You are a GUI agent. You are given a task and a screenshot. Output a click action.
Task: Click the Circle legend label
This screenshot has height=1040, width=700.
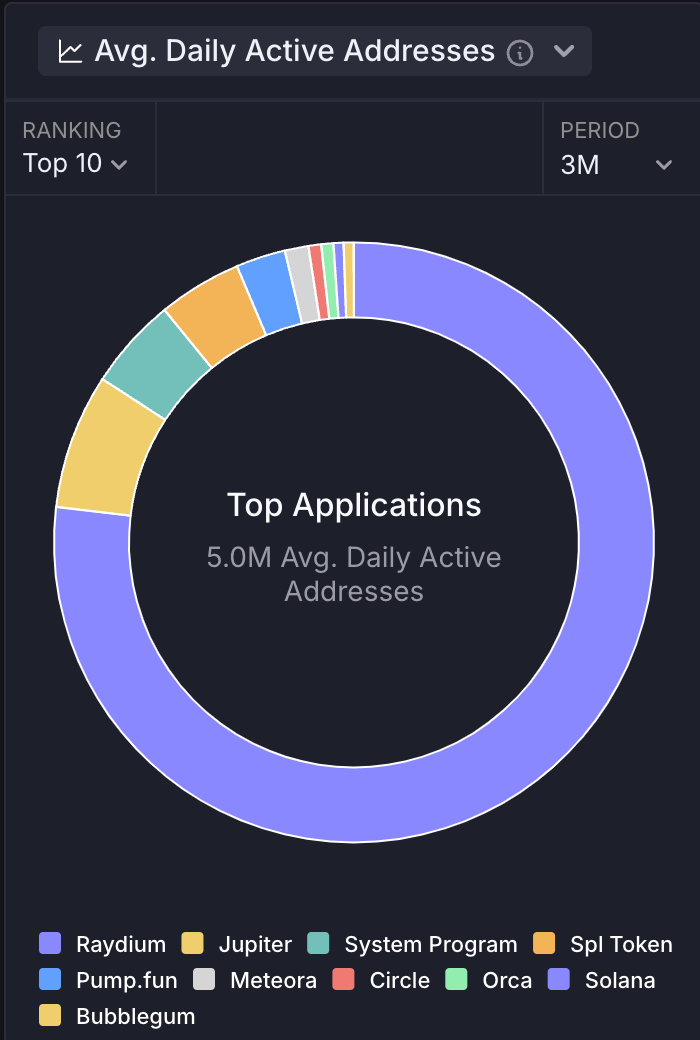pos(399,980)
